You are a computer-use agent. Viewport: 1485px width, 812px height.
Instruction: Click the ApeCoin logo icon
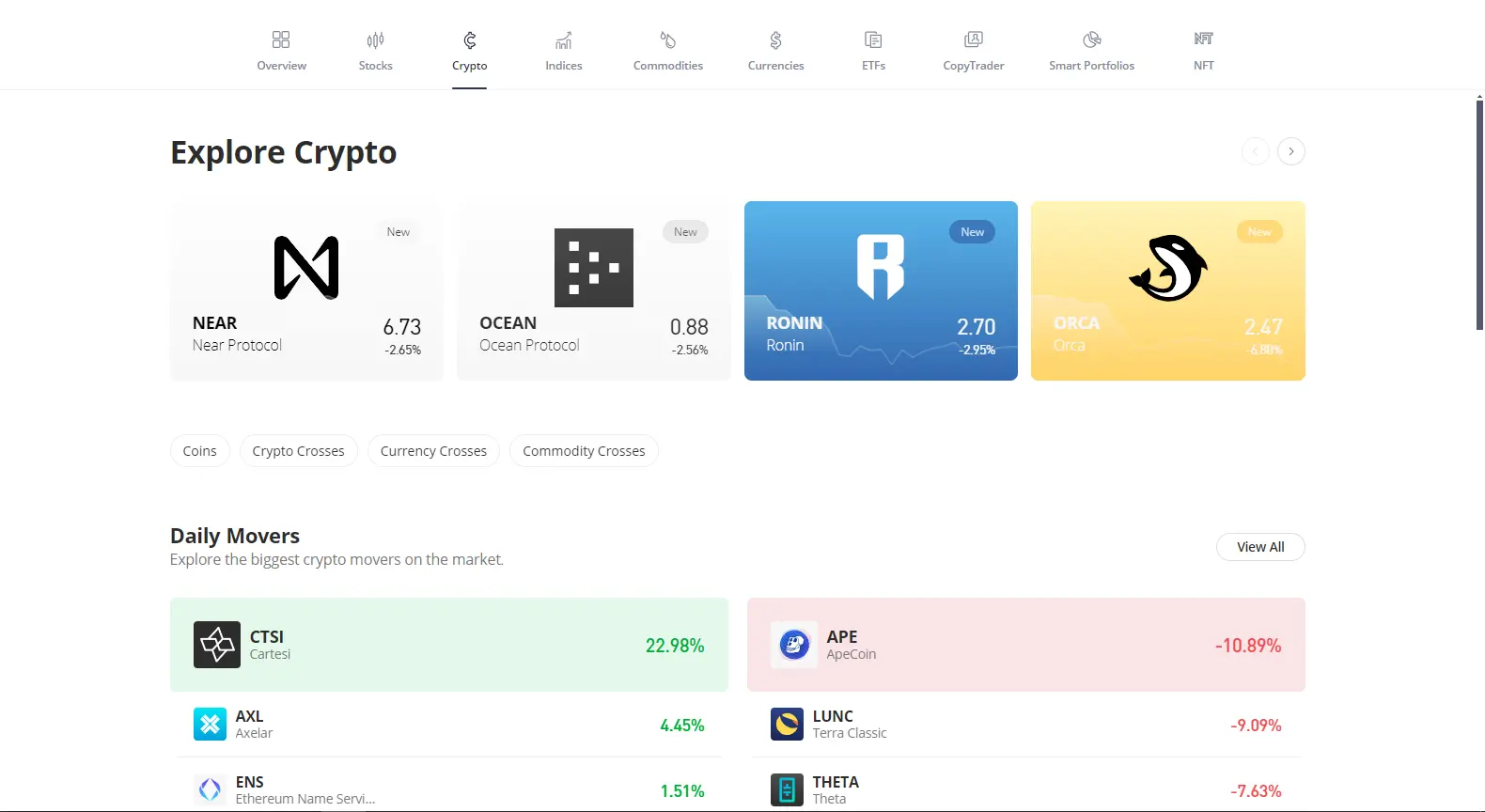(794, 645)
